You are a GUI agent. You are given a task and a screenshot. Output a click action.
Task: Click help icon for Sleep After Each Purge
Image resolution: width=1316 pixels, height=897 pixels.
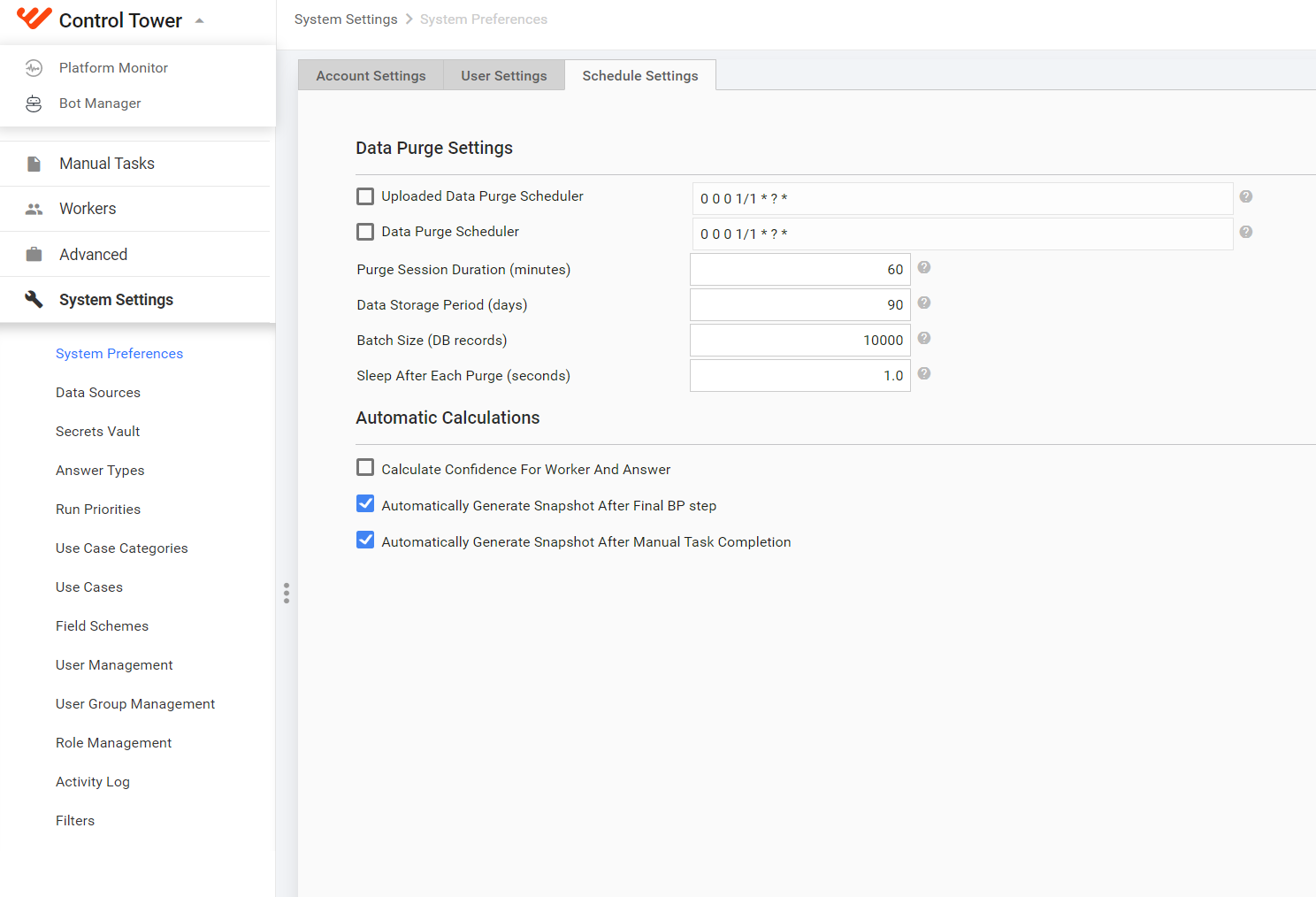coord(924,373)
